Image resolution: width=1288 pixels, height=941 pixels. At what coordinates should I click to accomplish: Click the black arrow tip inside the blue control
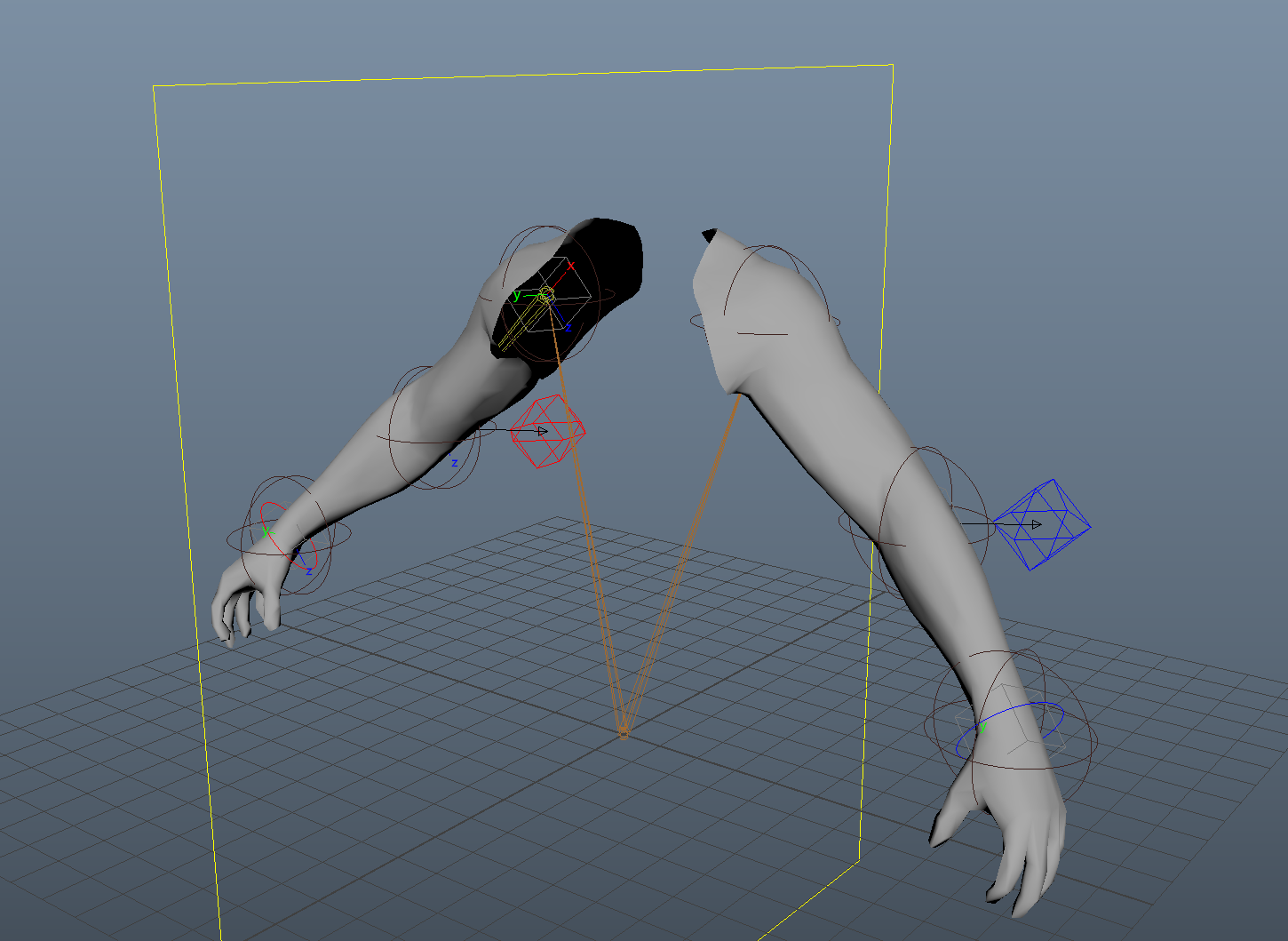(x=1036, y=525)
